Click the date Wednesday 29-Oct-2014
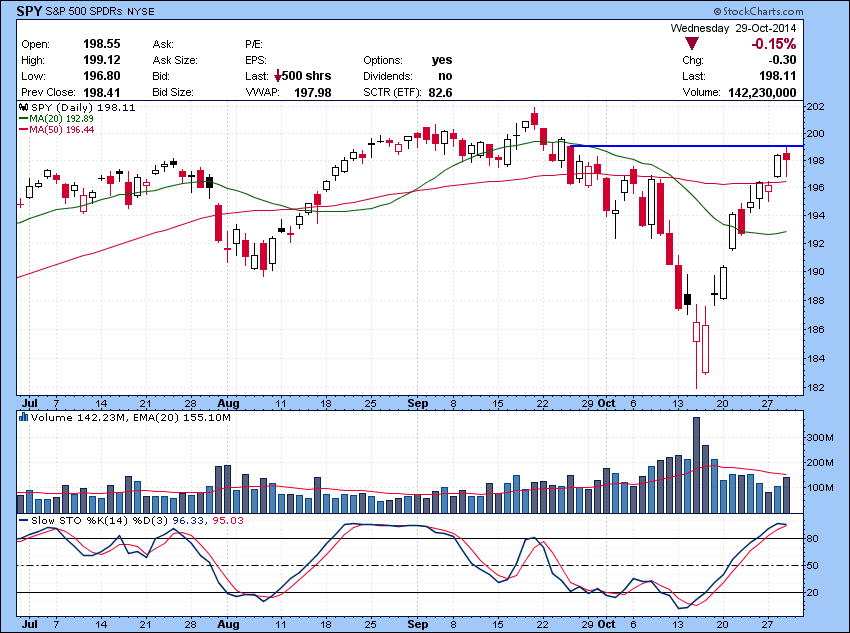This screenshot has width=850, height=633. 733,28
